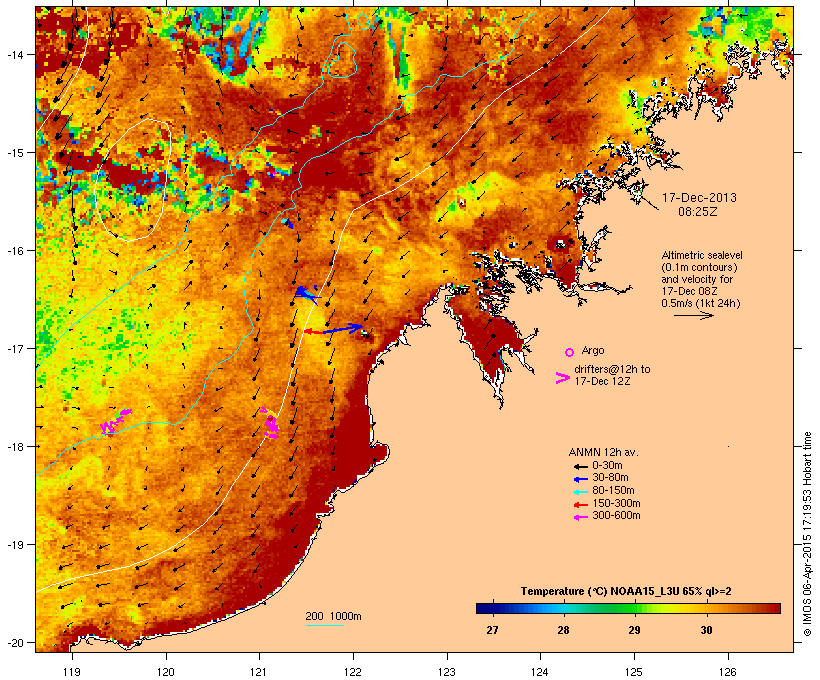This screenshot has width=820, height=680.
Task: Click the colorbar value 28
Action: tap(563, 630)
